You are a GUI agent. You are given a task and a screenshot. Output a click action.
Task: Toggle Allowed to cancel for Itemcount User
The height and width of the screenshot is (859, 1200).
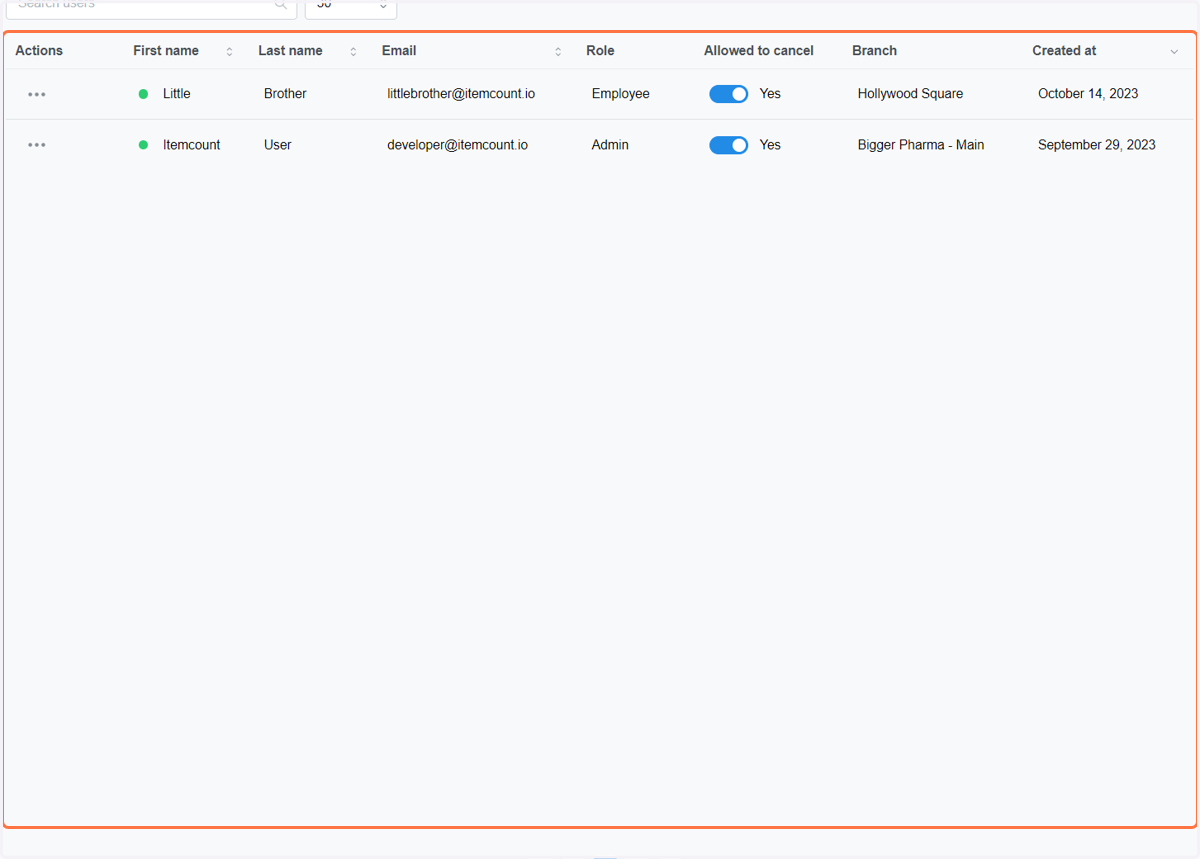click(x=729, y=145)
